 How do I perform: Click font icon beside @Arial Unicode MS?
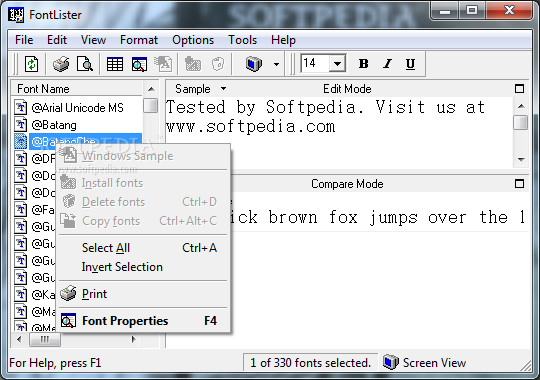(21, 107)
